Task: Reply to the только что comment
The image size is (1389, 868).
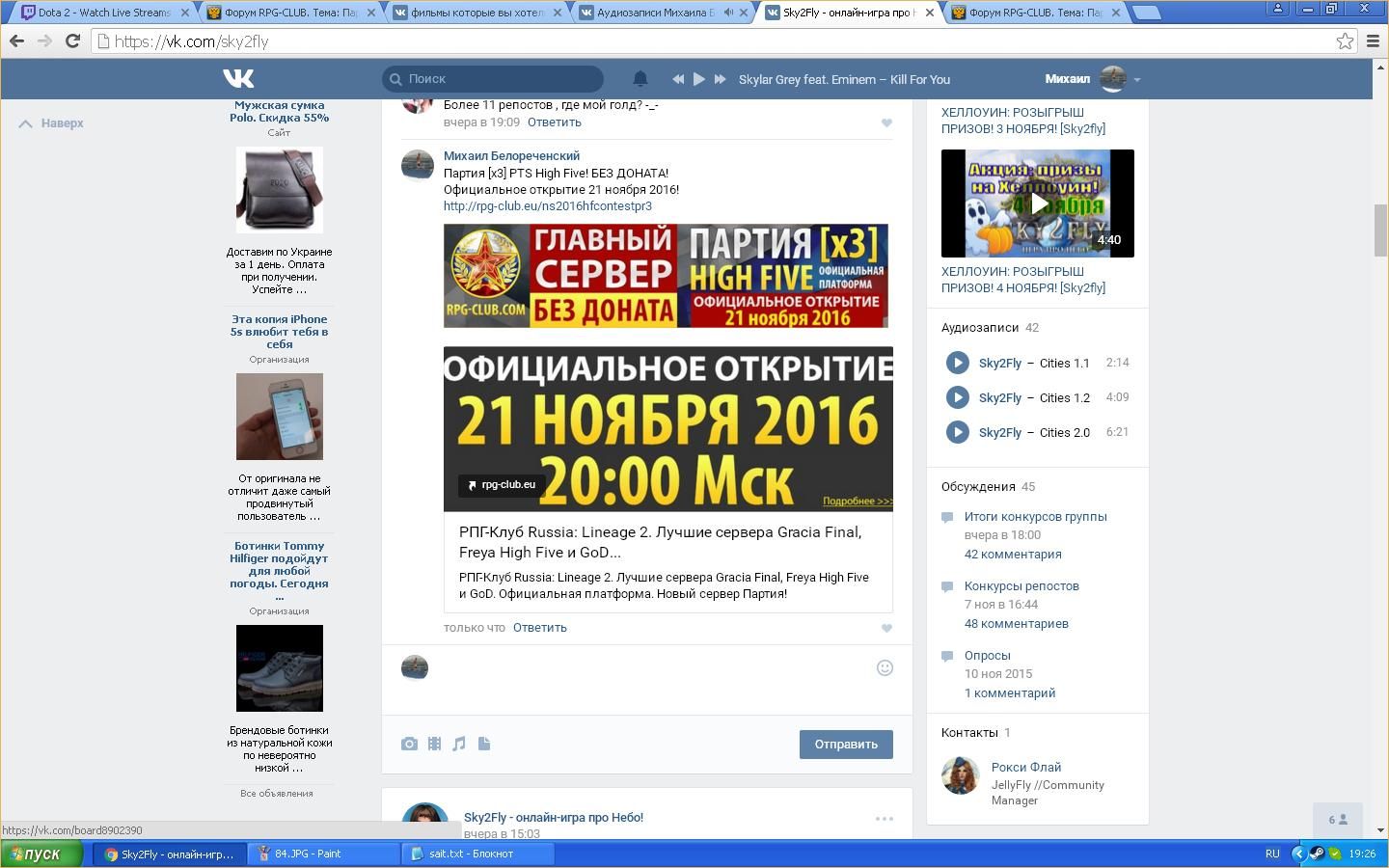Action: tap(540, 628)
